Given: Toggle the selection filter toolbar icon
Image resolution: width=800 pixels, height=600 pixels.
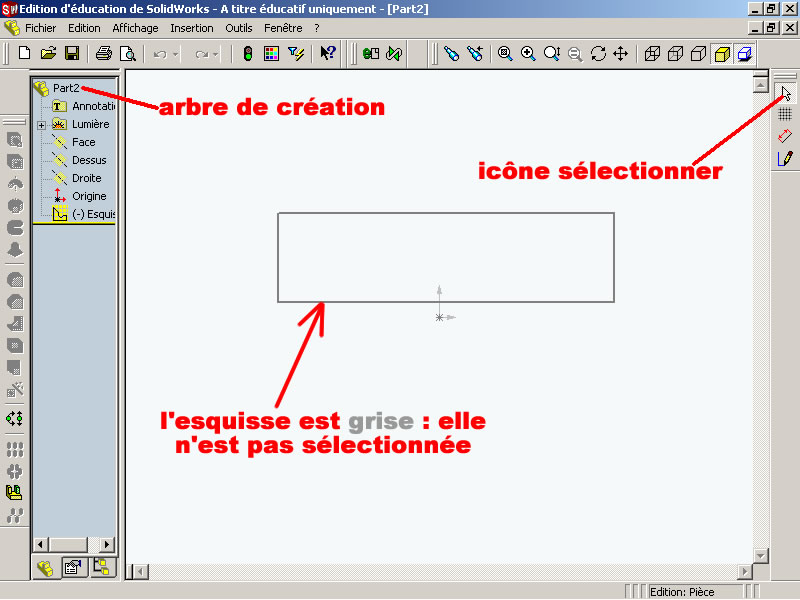Looking at the screenshot, I should tap(295, 53).
